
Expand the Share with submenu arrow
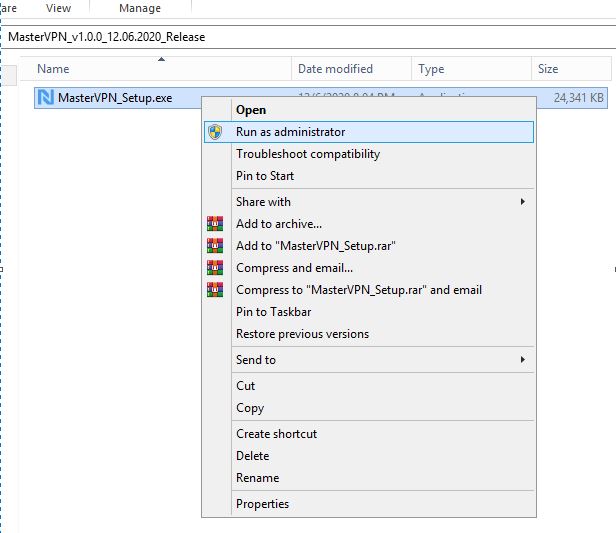[522, 201]
